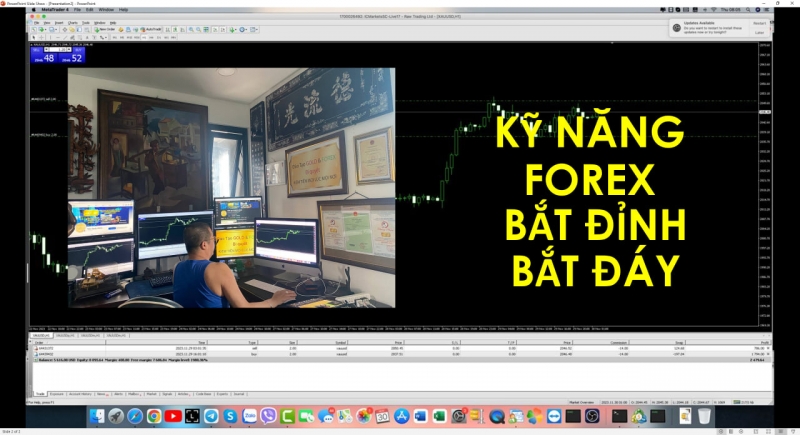Viewport: 800px width, 435px height.
Task: Switch to the Account History tab
Action: 80,394
